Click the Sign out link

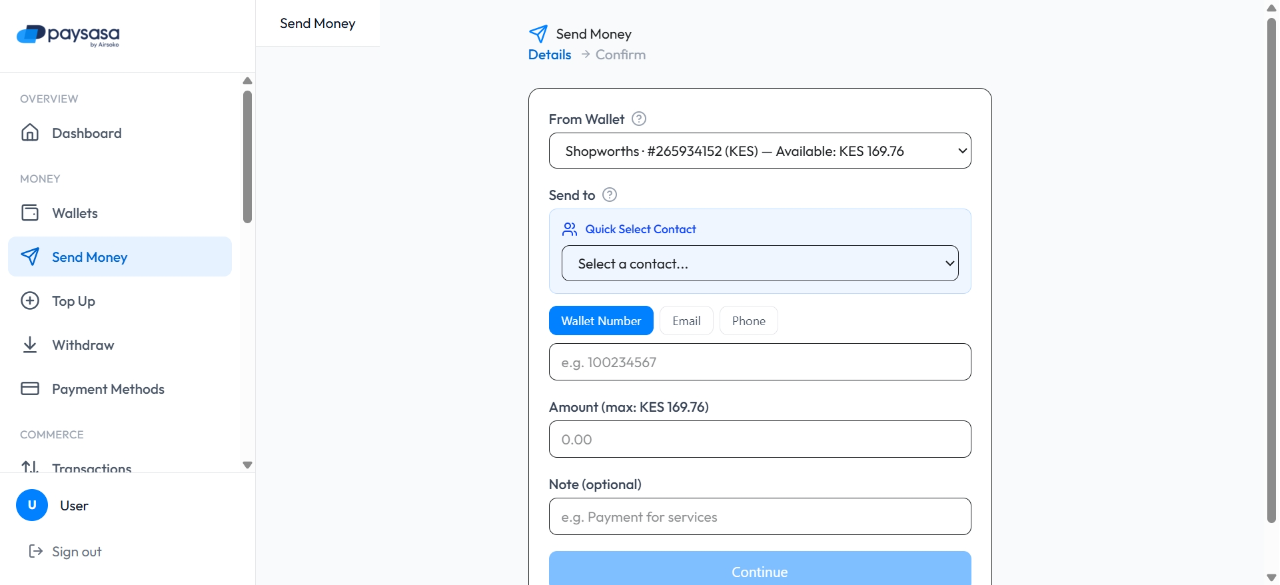tap(65, 551)
